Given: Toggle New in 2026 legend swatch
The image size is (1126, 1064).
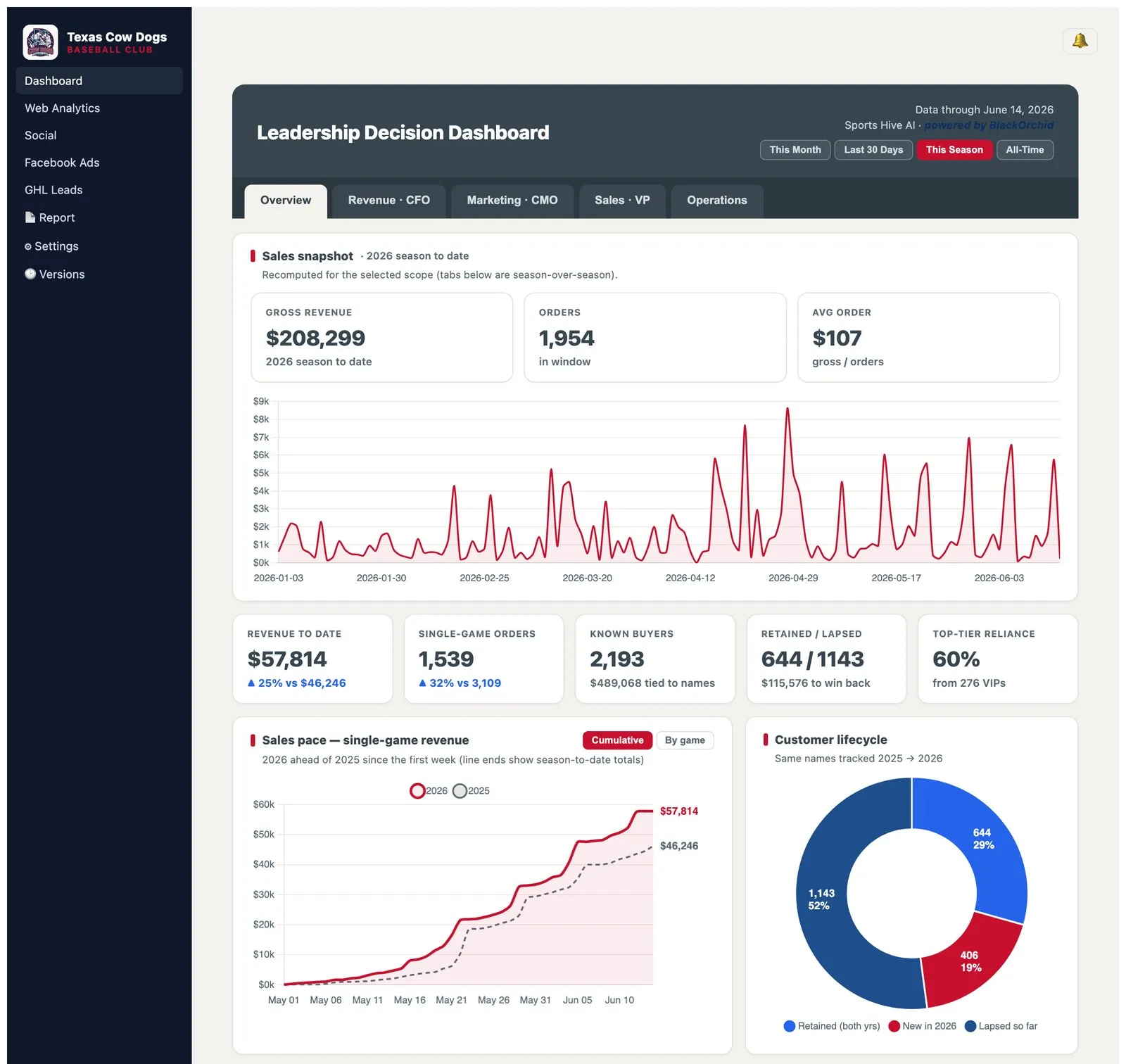Looking at the screenshot, I should [x=894, y=1026].
